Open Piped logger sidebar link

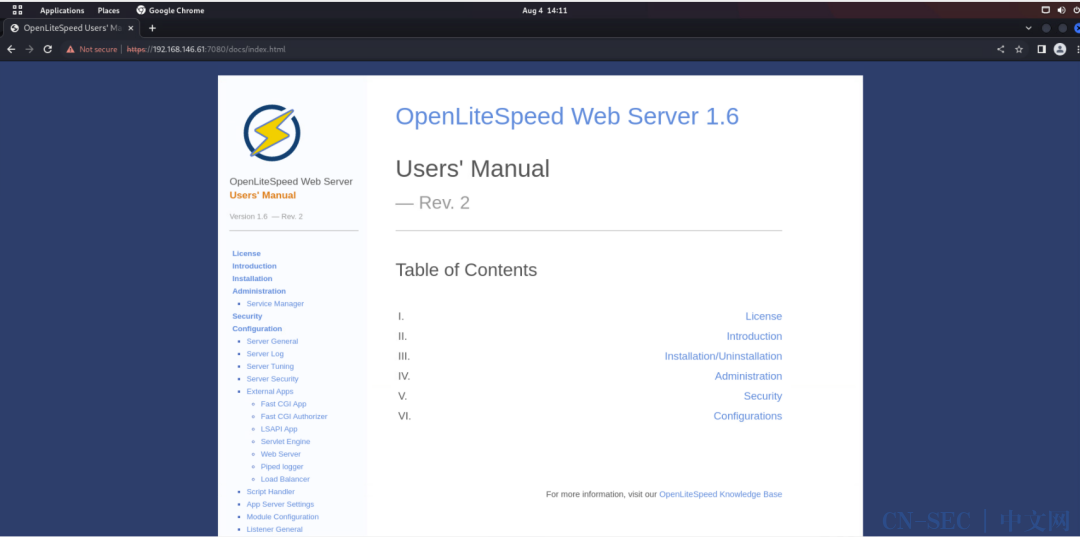(282, 466)
